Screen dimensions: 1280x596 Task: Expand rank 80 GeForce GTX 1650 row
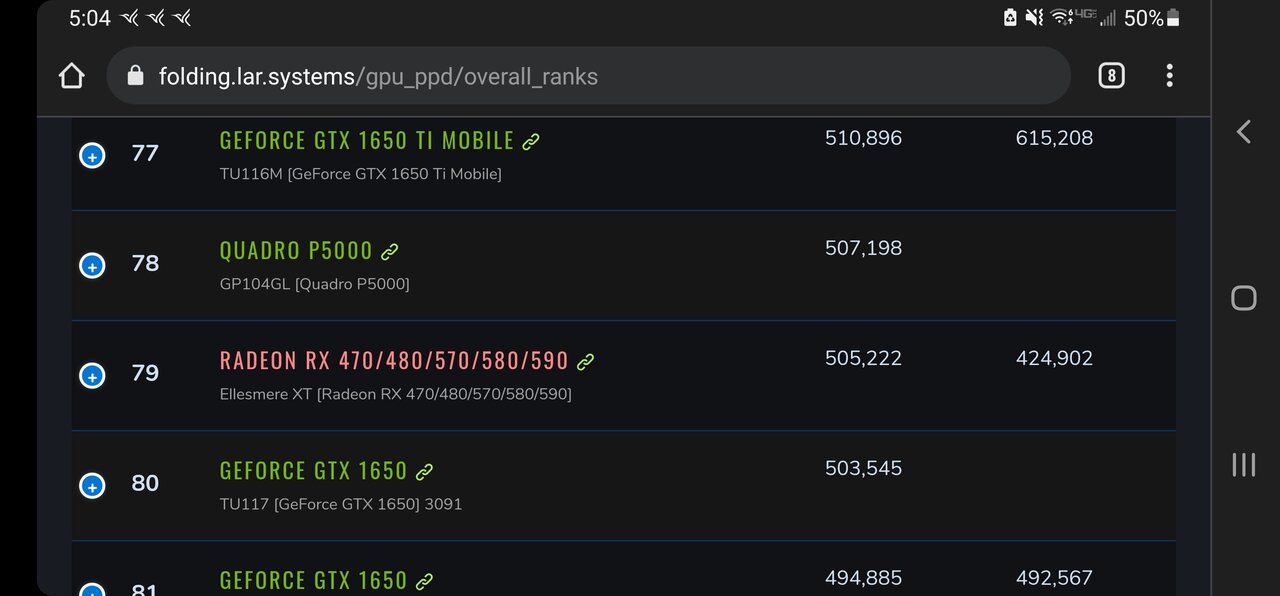click(x=92, y=485)
